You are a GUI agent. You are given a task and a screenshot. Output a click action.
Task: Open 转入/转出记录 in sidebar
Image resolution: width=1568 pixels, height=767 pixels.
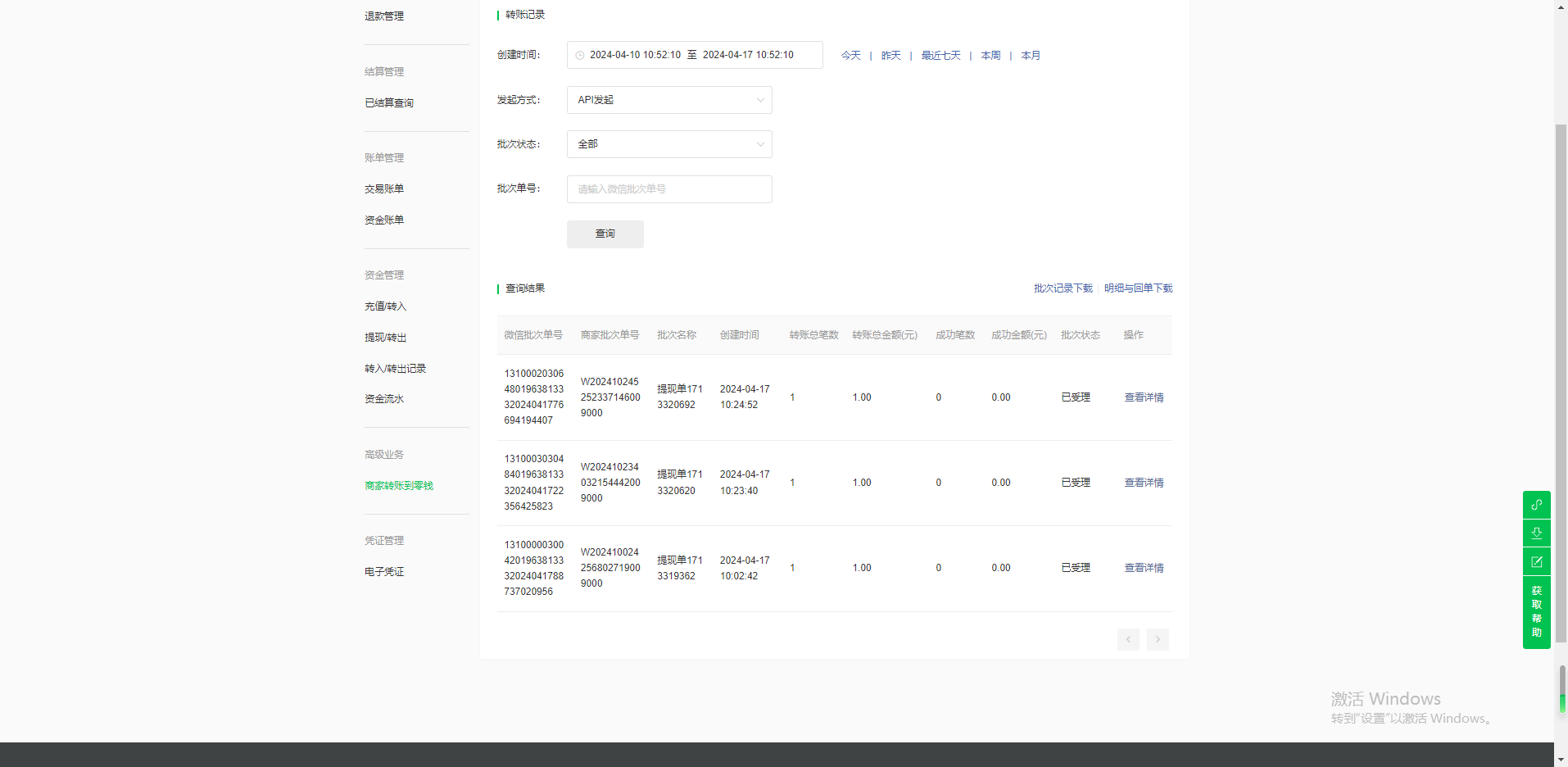pyautogui.click(x=396, y=369)
